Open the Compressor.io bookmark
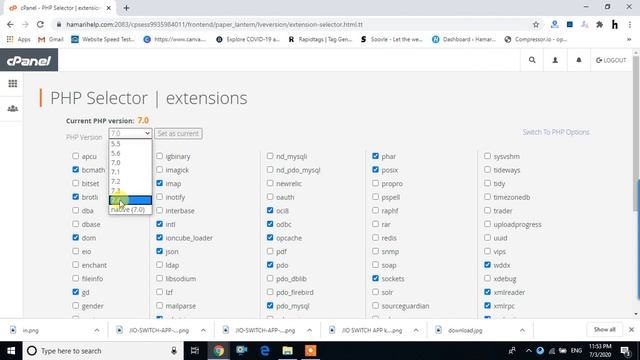 click(x=536, y=39)
